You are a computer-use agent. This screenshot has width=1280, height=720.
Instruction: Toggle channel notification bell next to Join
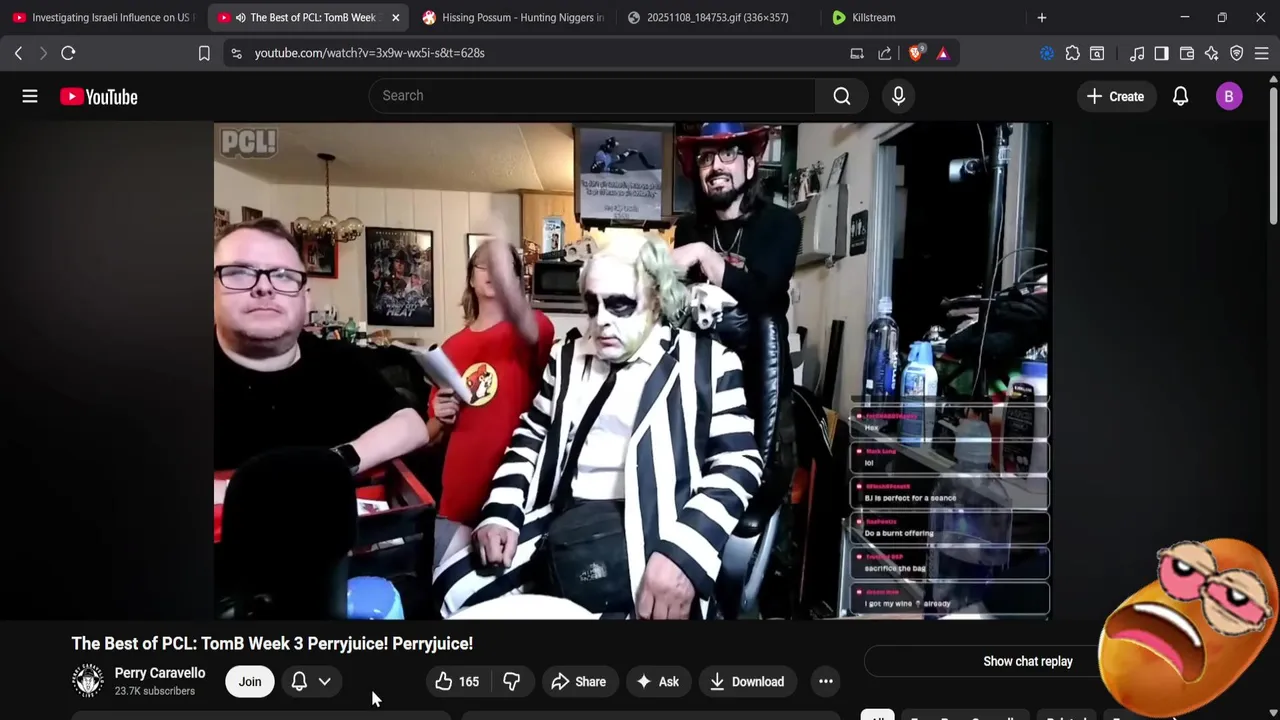pyautogui.click(x=299, y=682)
